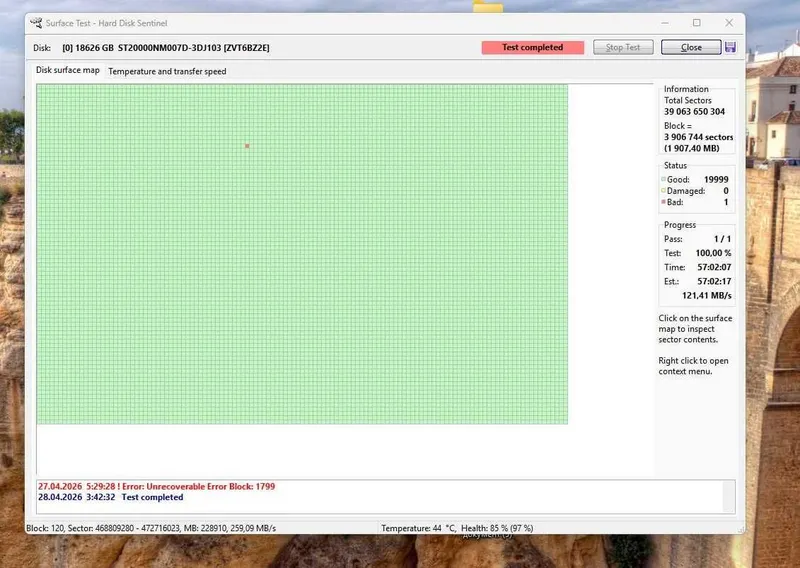The image size is (800, 568).
Task: Click the green Good status legend square
Action: 663,179
